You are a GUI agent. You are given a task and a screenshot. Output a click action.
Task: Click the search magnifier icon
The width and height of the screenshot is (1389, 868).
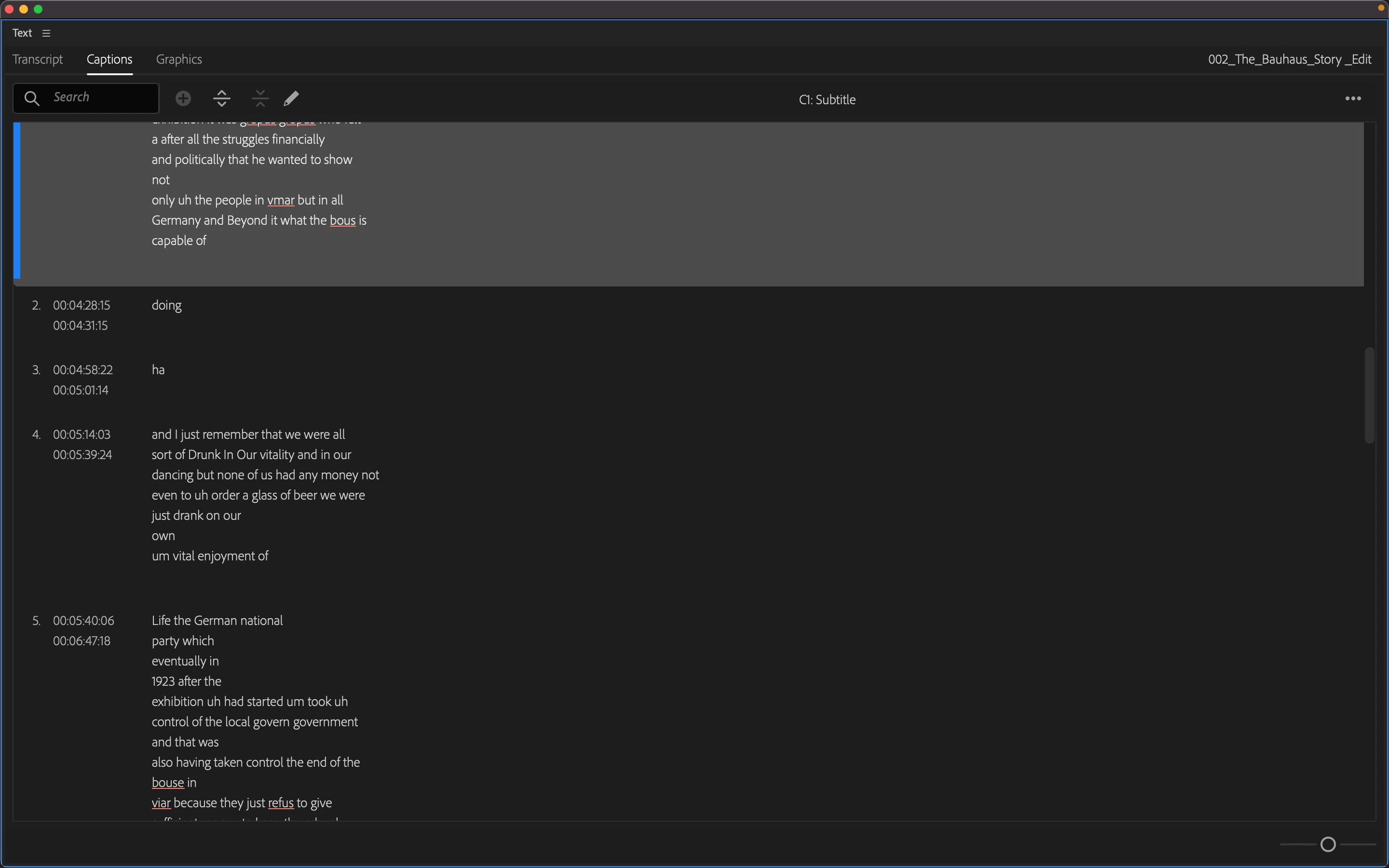(x=32, y=98)
